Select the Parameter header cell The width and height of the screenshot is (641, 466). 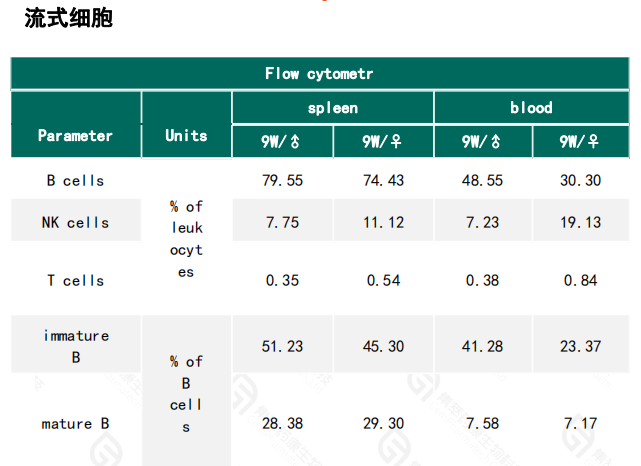76,135
